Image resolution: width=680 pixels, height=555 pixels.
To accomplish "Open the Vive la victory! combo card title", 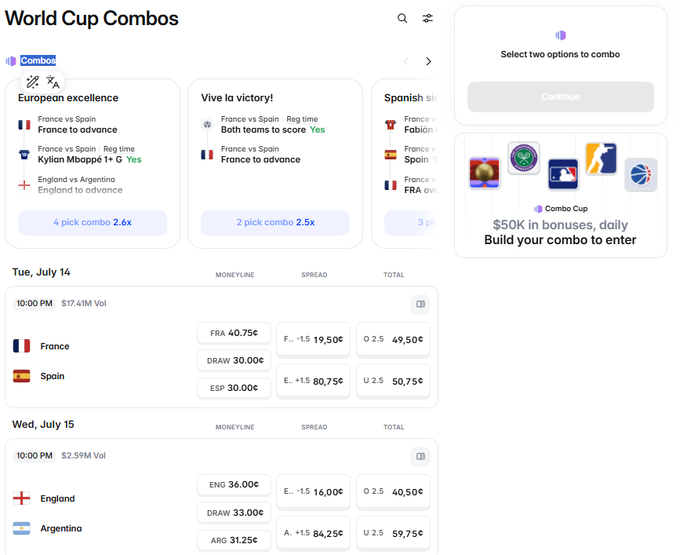I will (237, 98).
